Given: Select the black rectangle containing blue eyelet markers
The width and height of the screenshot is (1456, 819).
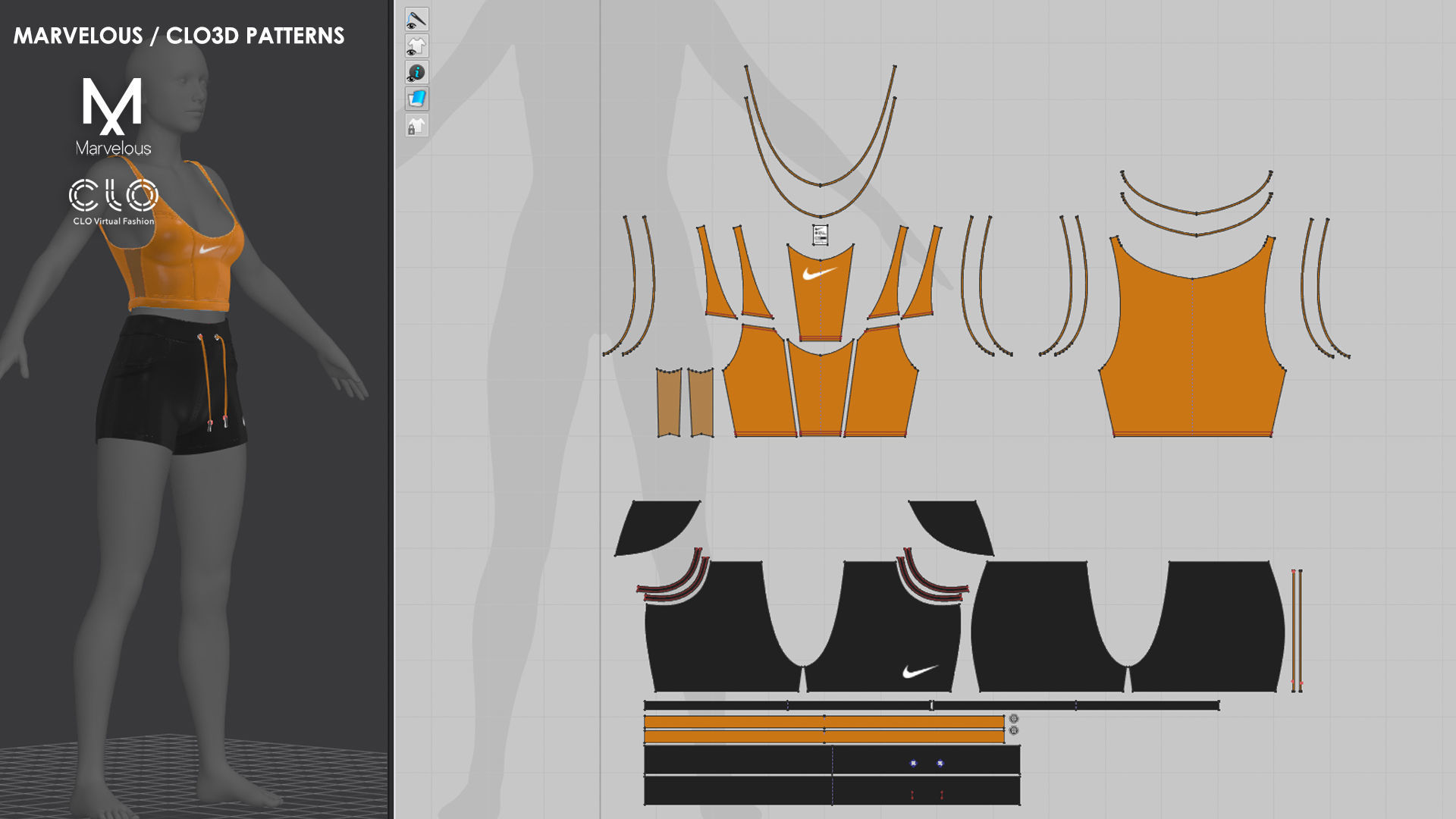Looking at the screenshot, I should (x=832, y=760).
